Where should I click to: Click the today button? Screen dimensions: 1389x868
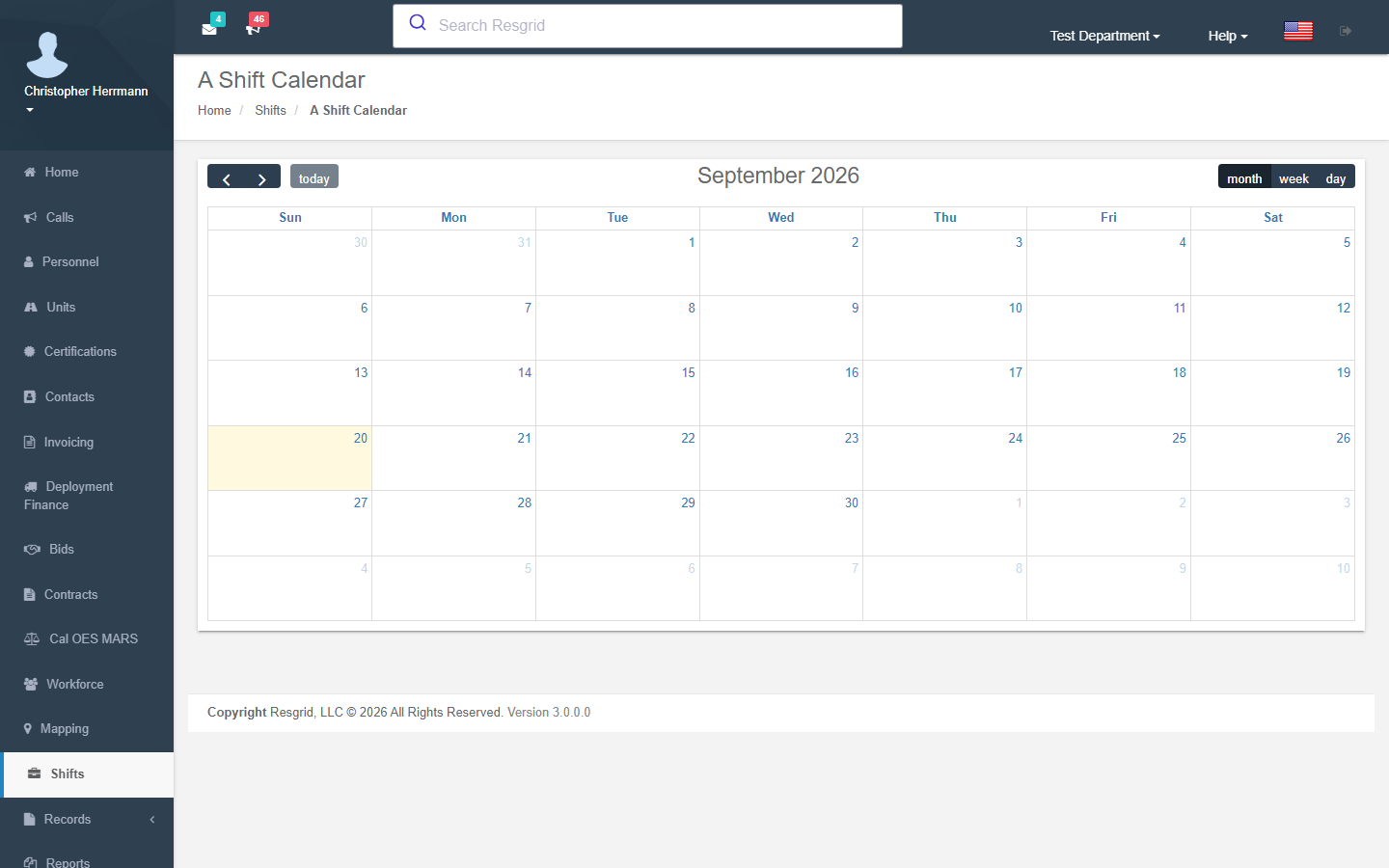coord(314,177)
